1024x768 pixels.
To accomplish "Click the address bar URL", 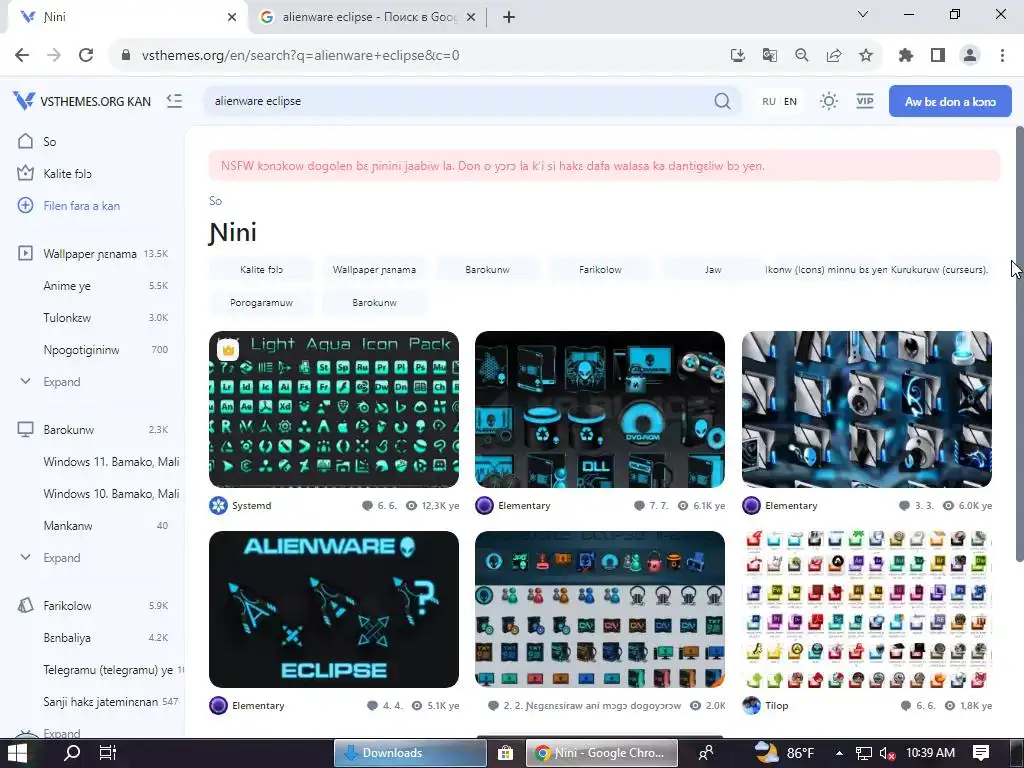I will pos(300,56).
